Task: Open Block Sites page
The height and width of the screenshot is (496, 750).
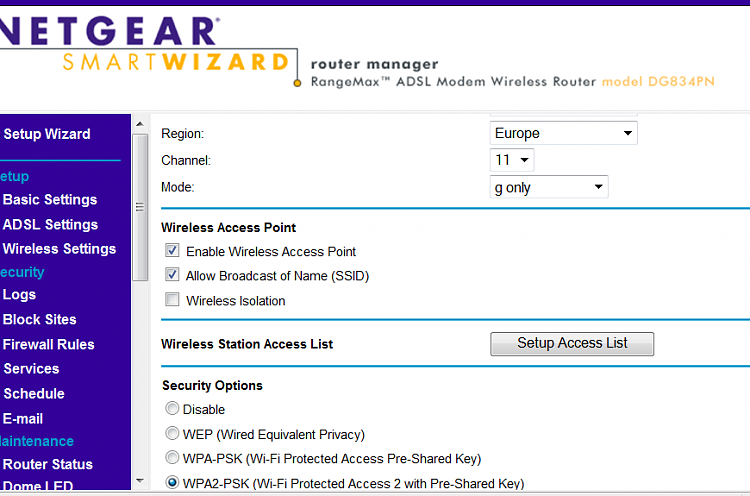Action: tap(40, 320)
